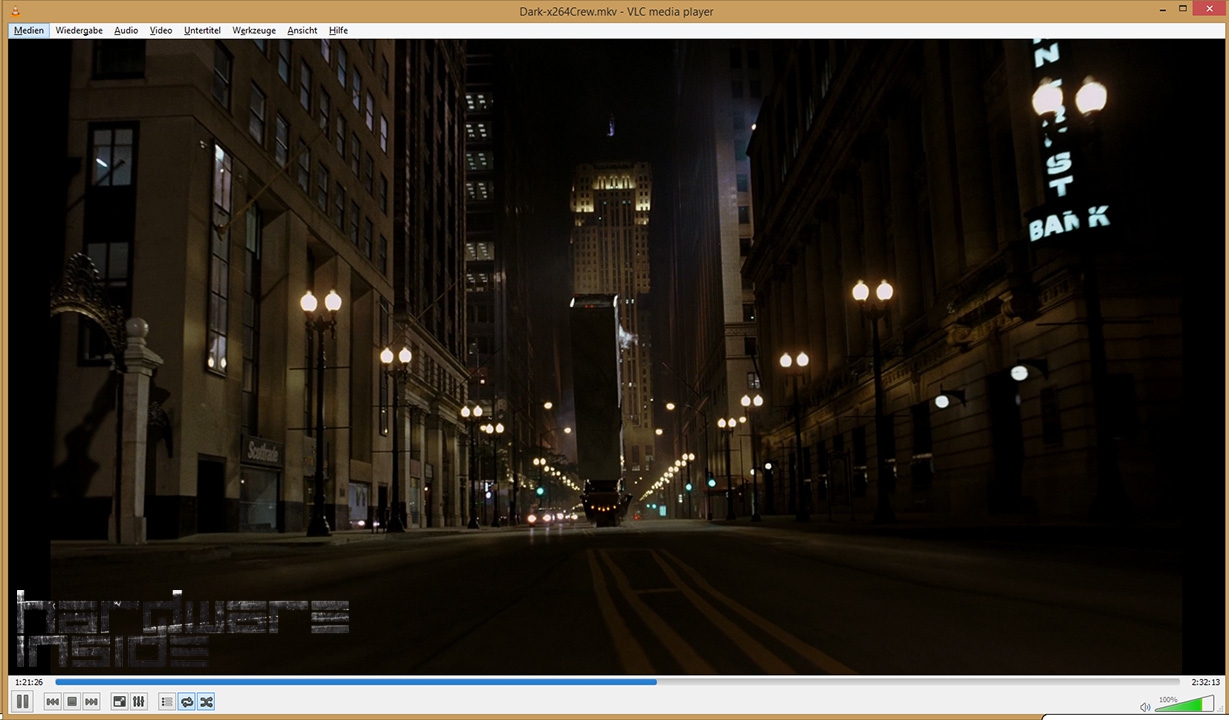This screenshot has height=720, width=1229.
Task: Open the Wiedergabe menu
Action: [79, 30]
